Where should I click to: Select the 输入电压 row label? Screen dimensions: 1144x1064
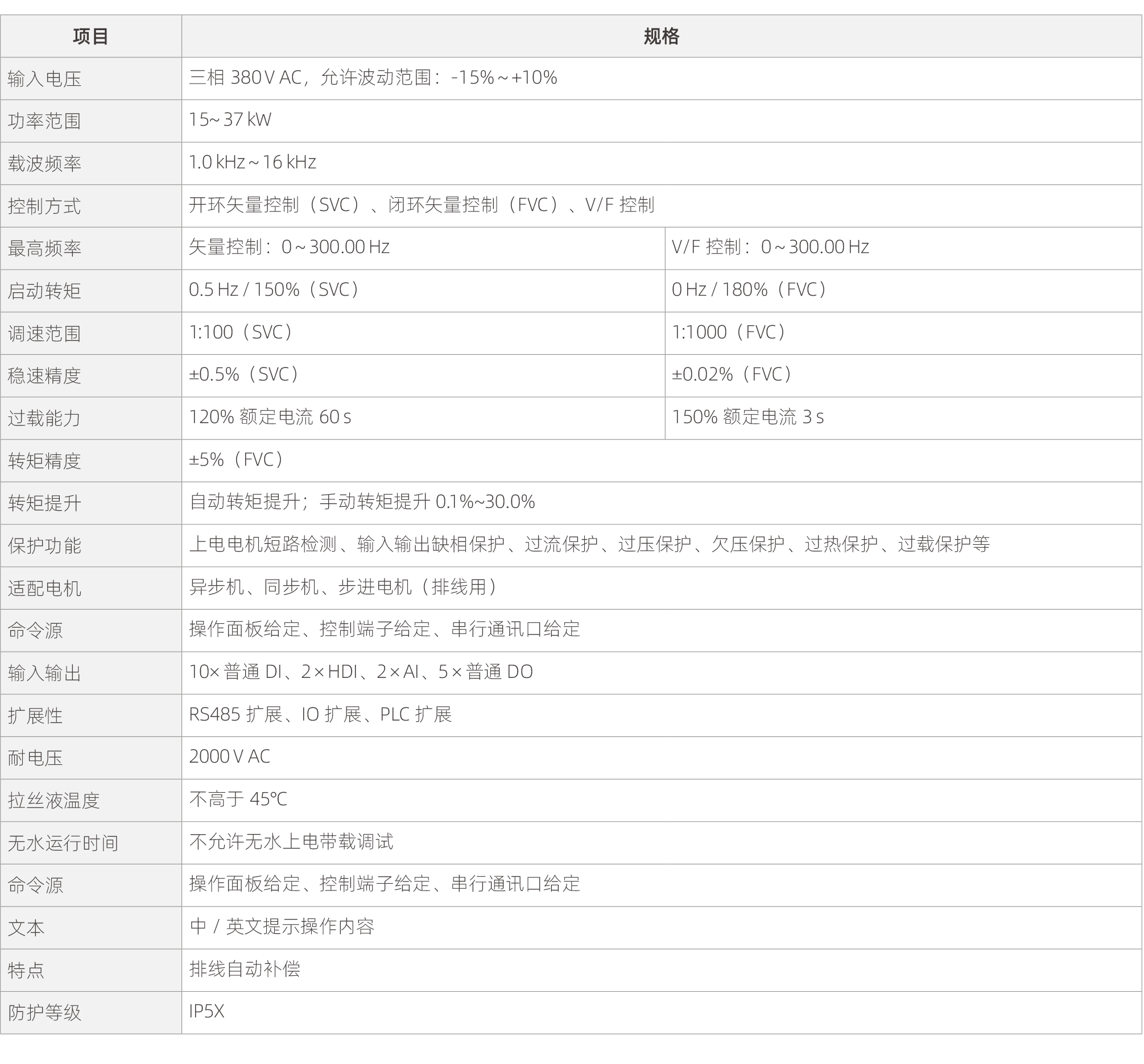(44, 79)
